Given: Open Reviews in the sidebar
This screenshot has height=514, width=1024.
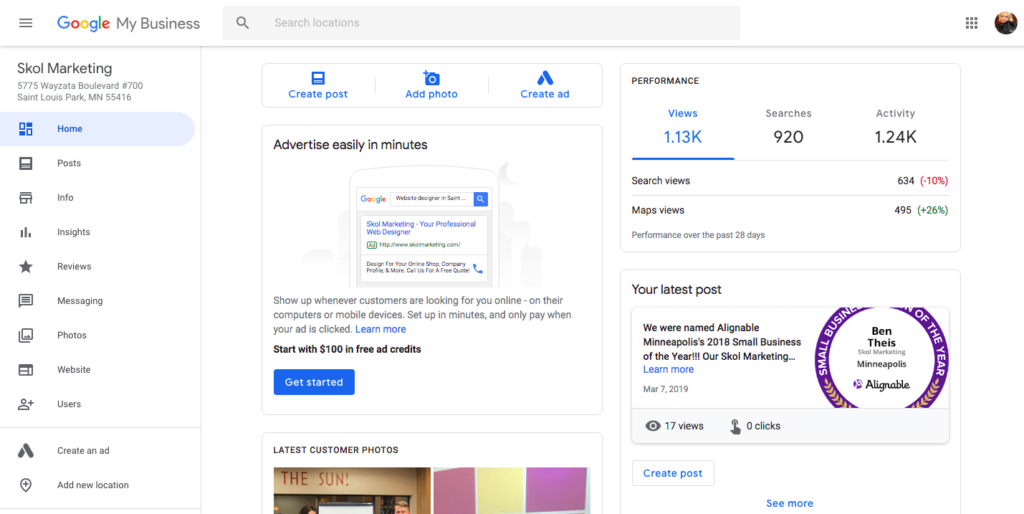Looking at the screenshot, I should (x=97, y=266).
